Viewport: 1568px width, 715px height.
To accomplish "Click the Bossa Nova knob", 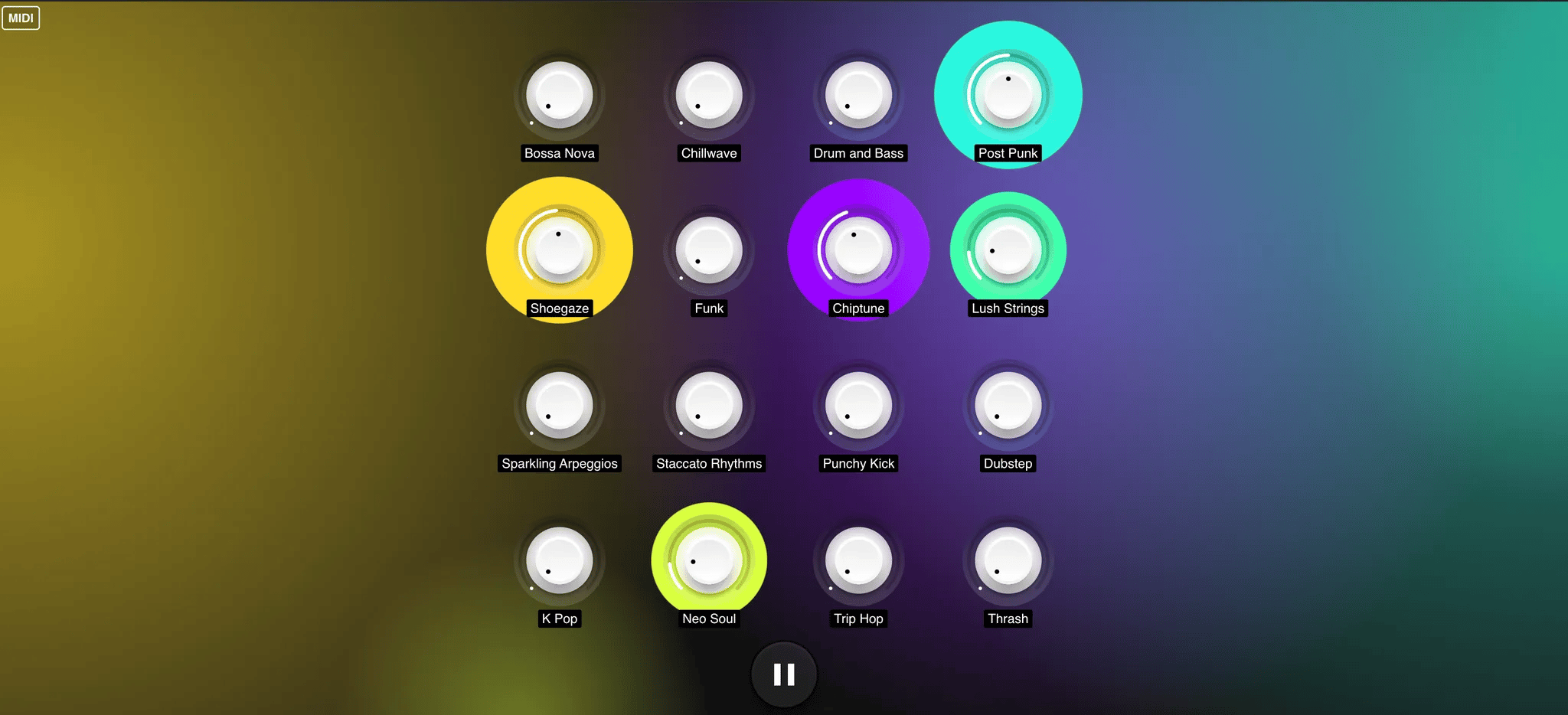I will pyautogui.click(x=560, y=95).
